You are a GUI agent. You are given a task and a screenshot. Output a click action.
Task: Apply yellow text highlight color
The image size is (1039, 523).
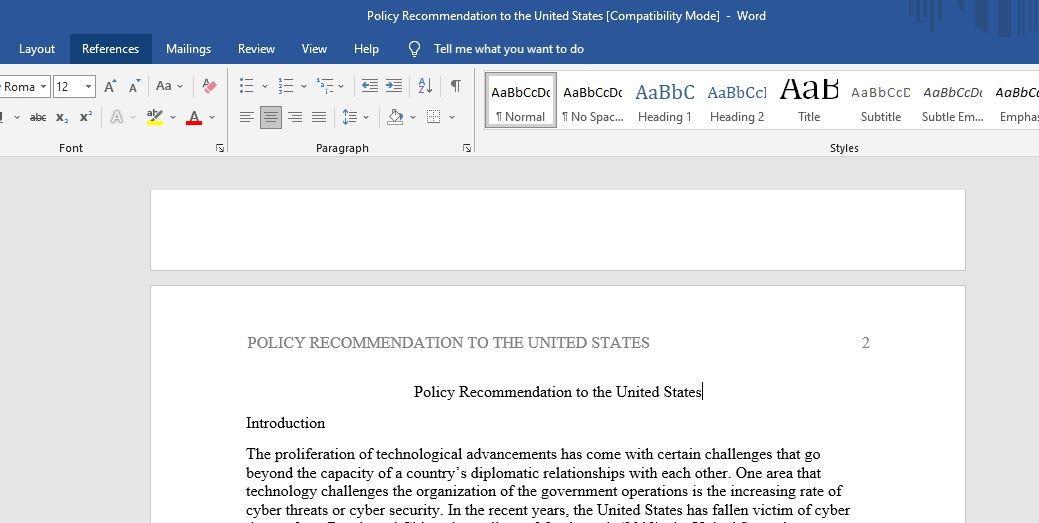[155, 117]
